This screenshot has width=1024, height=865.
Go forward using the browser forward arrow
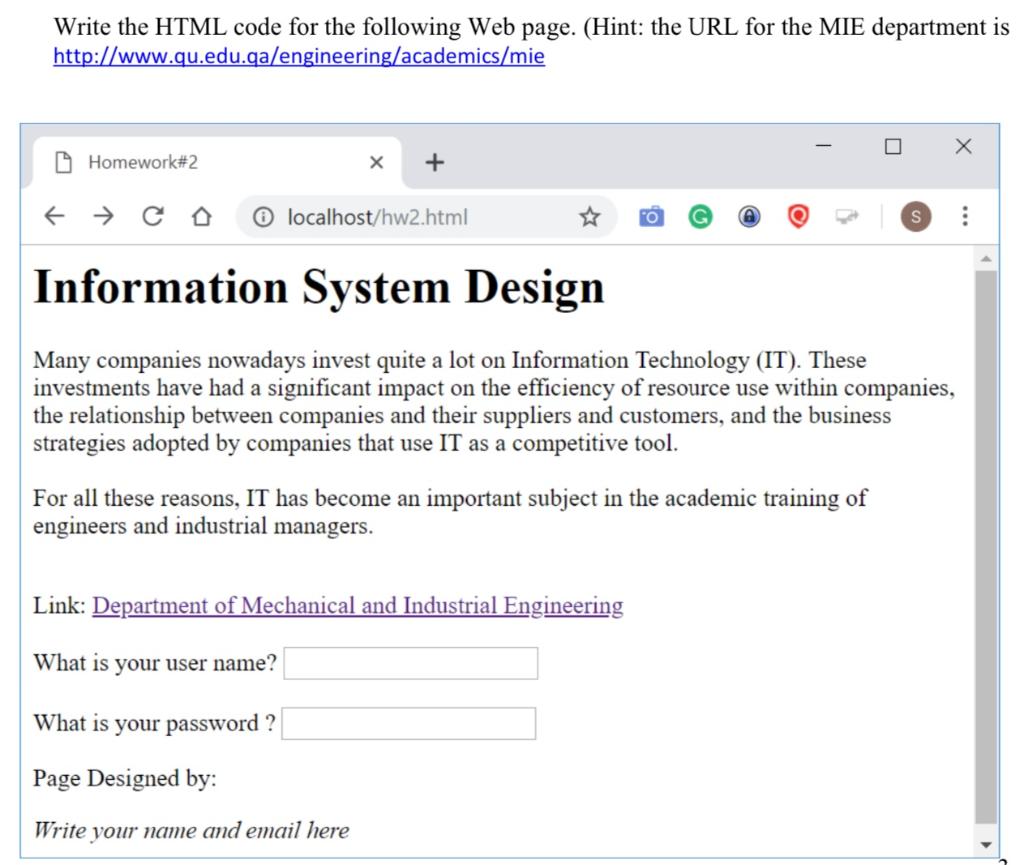pyautogui.click(x=103, y=216)
